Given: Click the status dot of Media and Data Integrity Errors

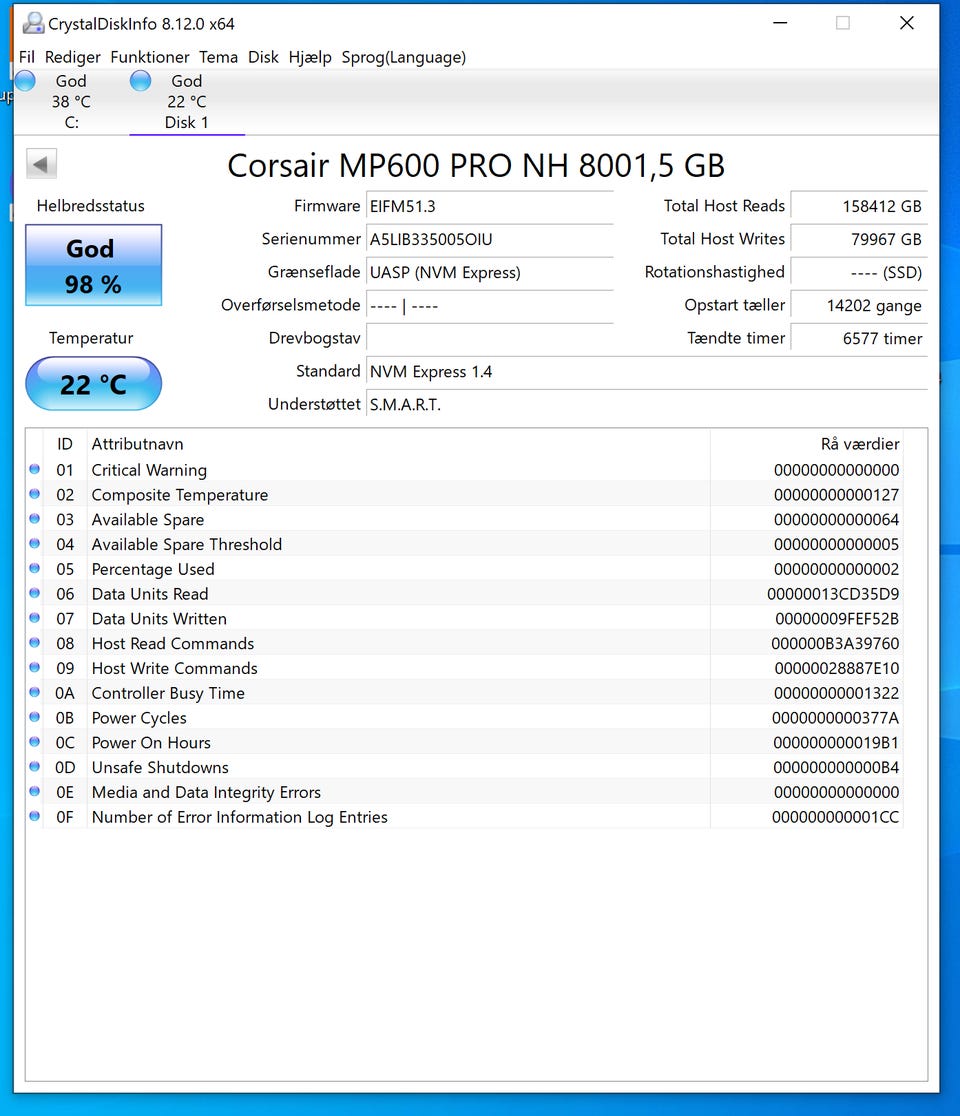Looking at the screenshot, I should click(x=34, y=791).
